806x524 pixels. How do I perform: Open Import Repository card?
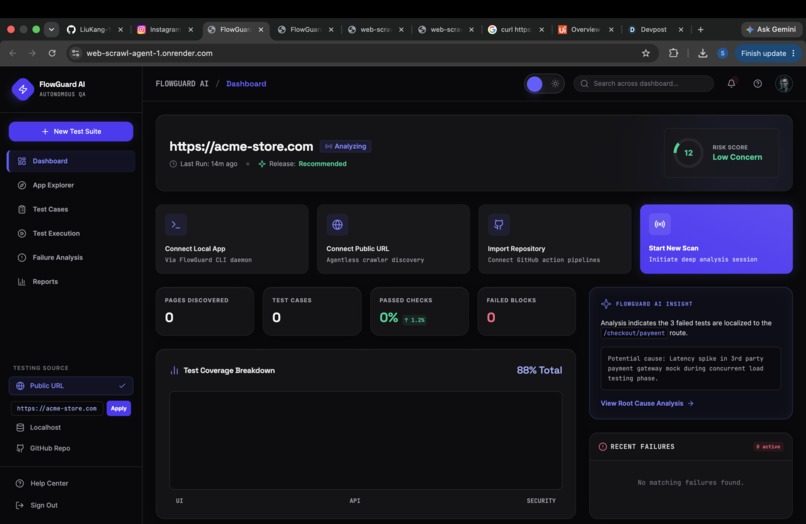[x=555, y=239]
